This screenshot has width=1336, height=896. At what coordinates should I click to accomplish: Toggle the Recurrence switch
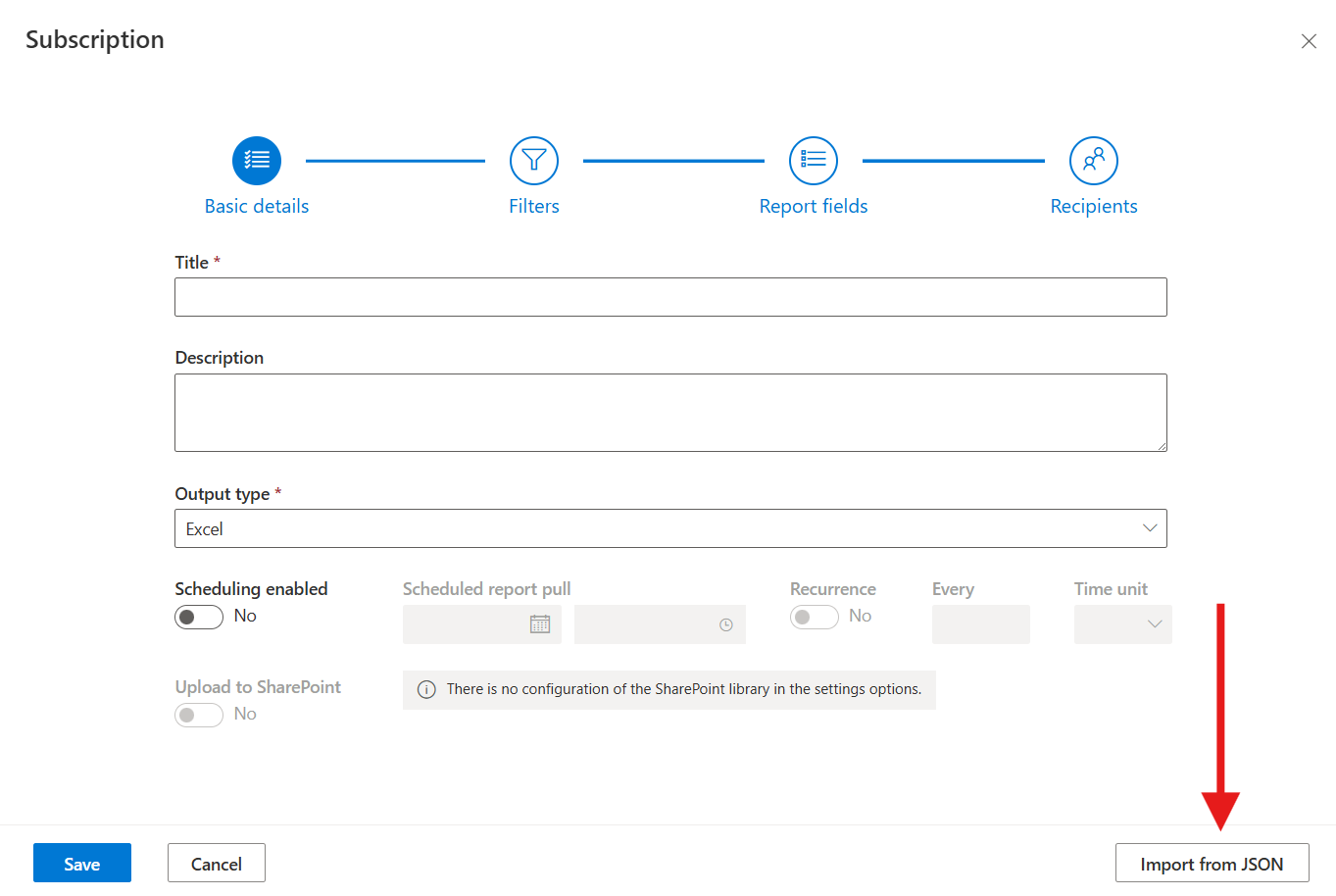[x=814, y=617]
